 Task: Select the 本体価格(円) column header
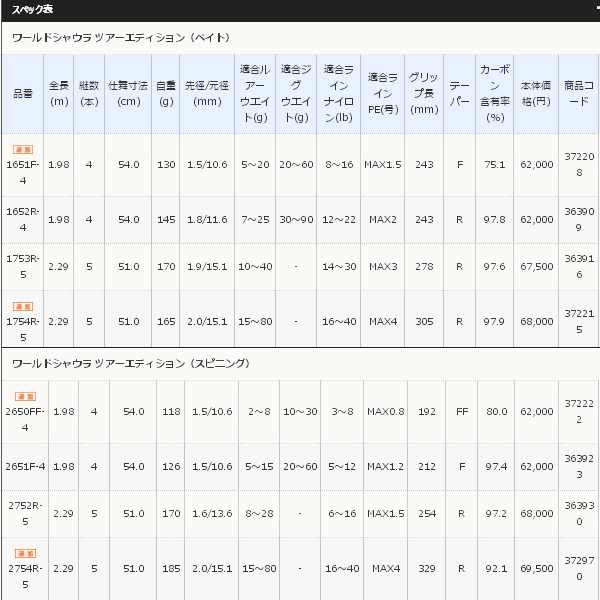pyautogui.click(x=536, y=93)
